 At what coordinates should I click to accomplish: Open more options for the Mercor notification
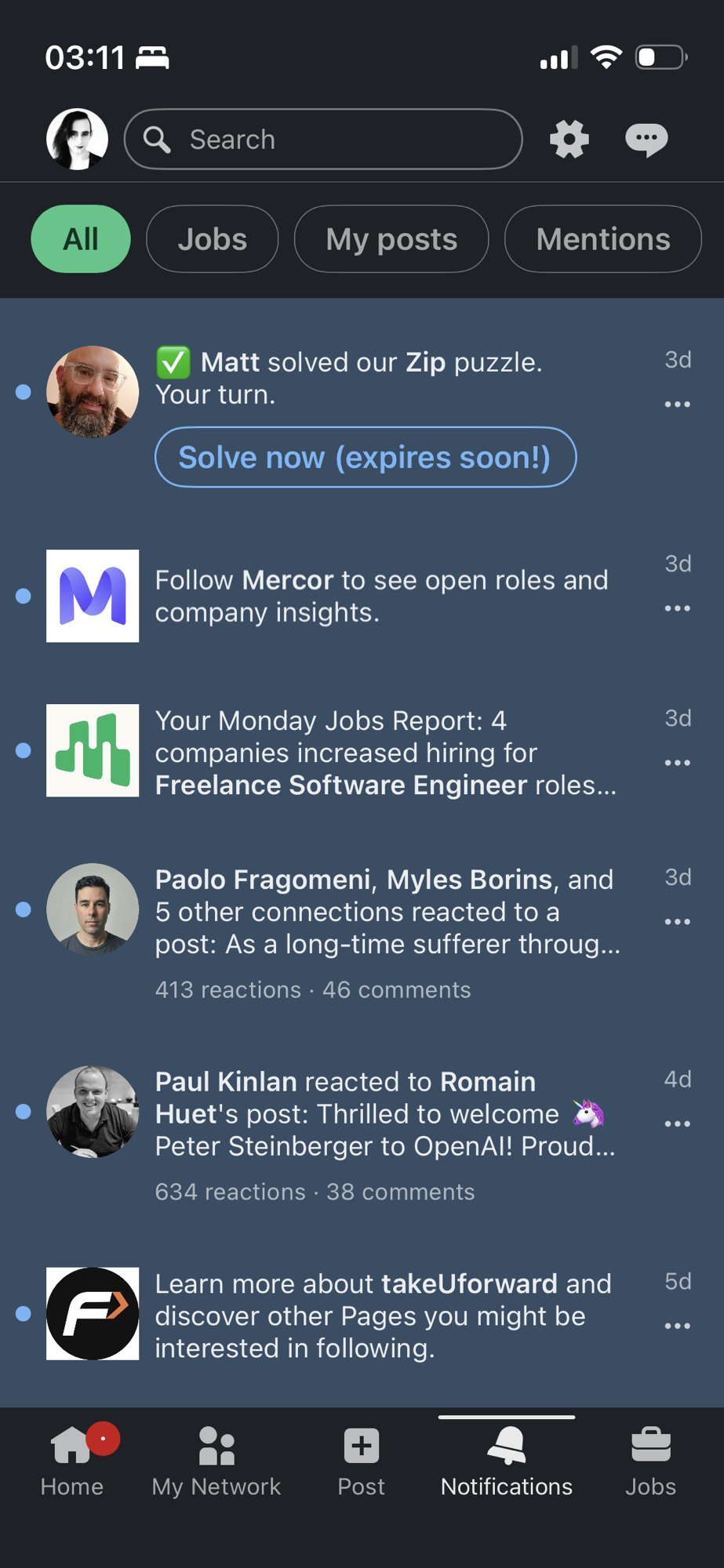(677, 608)
